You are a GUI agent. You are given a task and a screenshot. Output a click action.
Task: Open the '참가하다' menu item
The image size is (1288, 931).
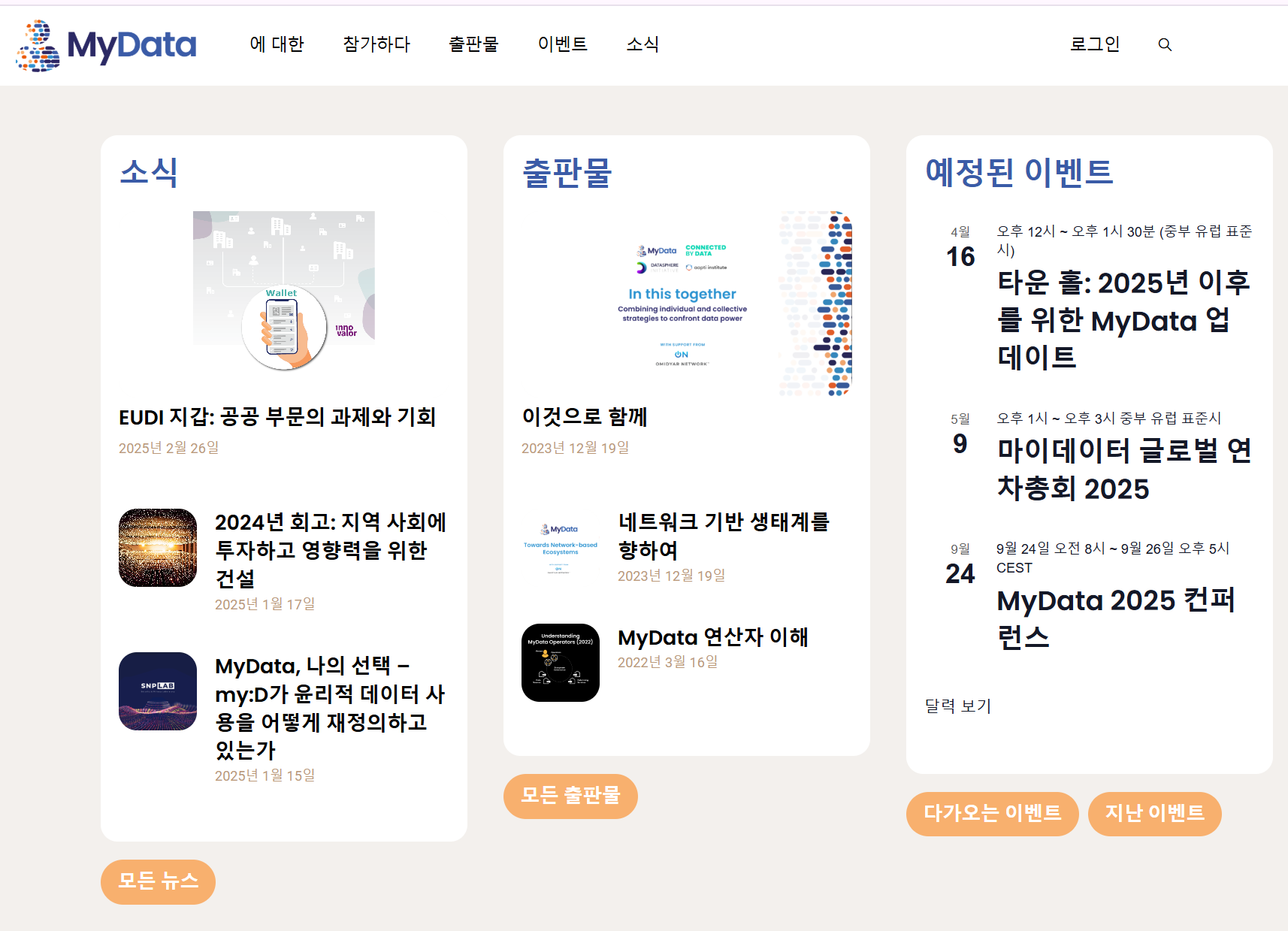376,44
